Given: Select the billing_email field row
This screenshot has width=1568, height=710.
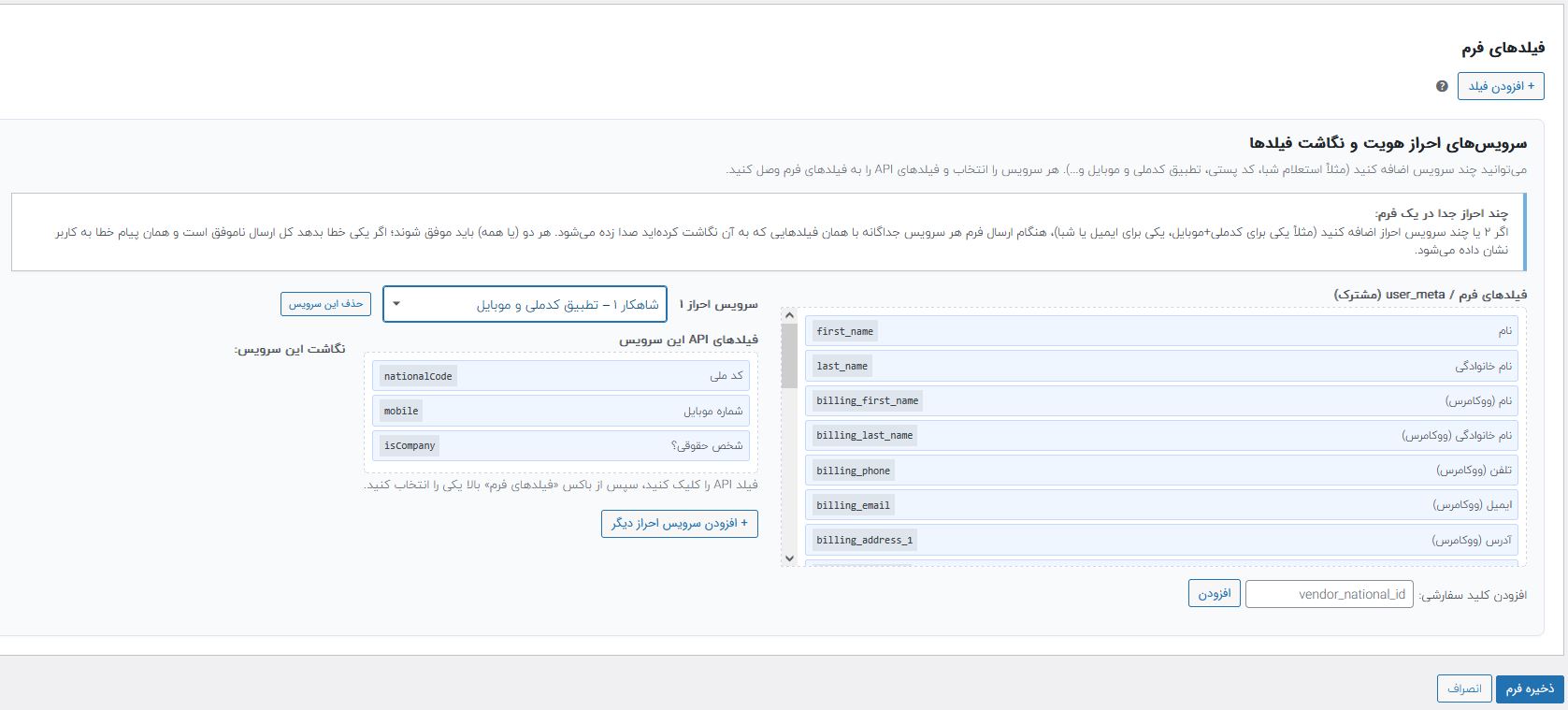Looking at the screenshot, I should [x=1161, y=505].
